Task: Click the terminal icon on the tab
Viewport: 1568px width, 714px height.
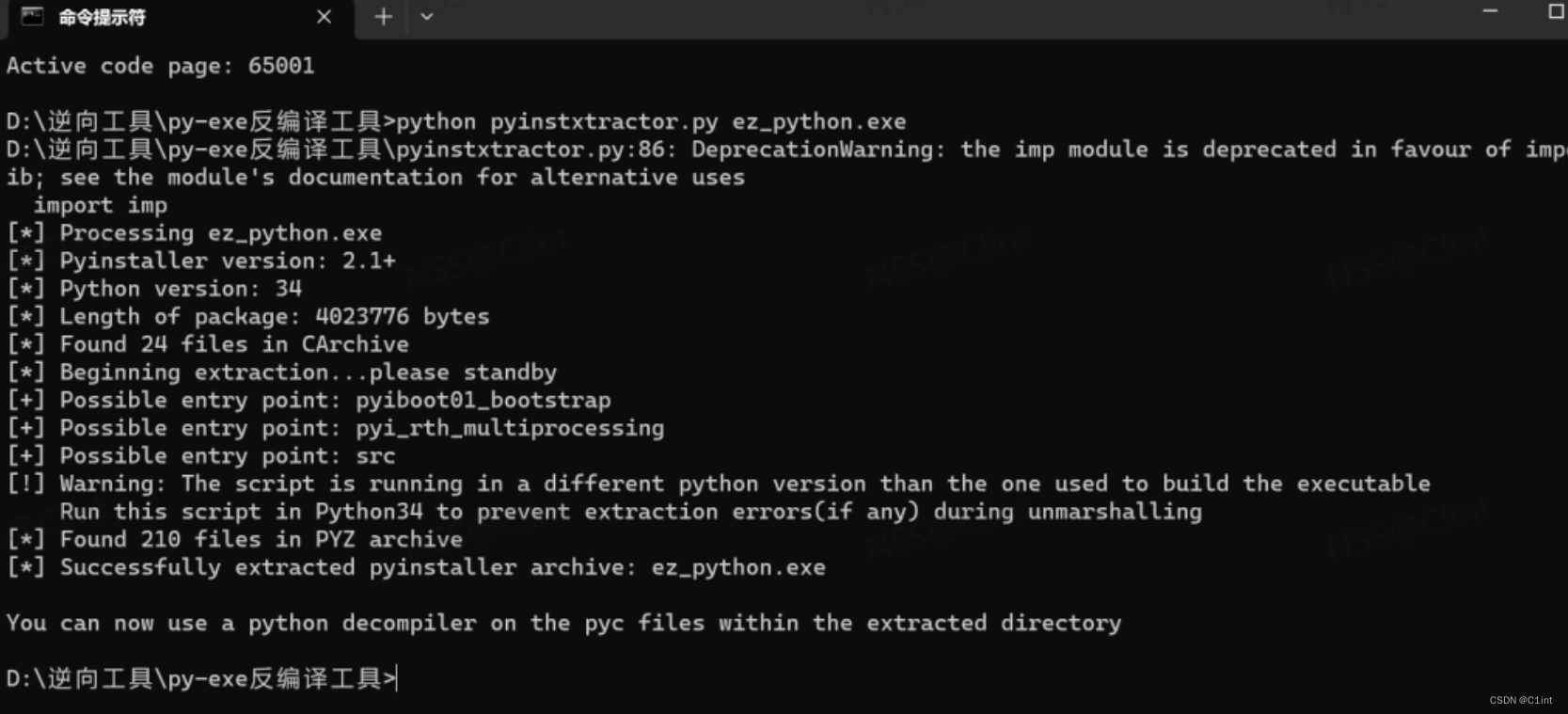Action: (32, 16)
